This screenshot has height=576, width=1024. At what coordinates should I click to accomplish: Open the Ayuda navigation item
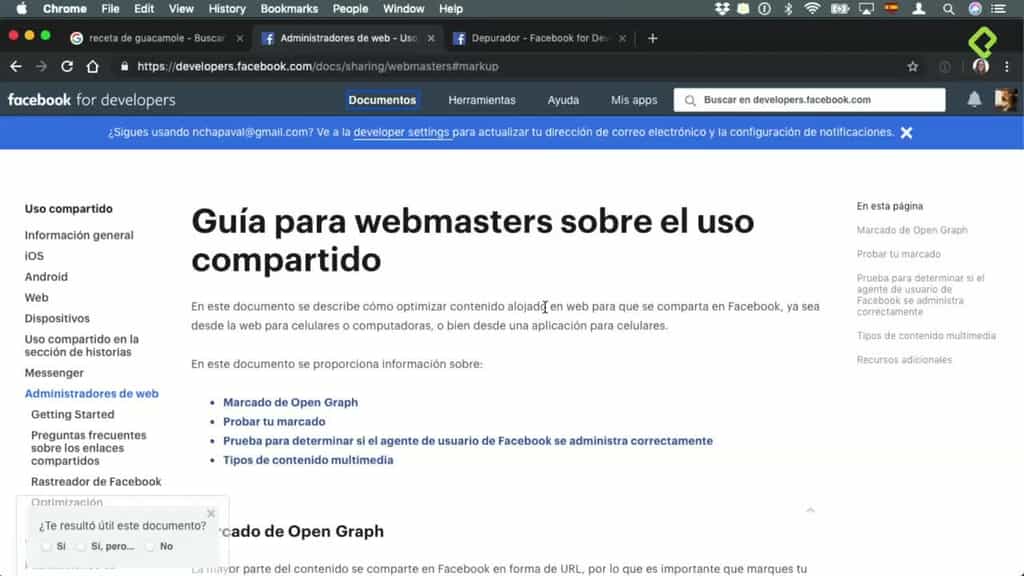[563, 100]
